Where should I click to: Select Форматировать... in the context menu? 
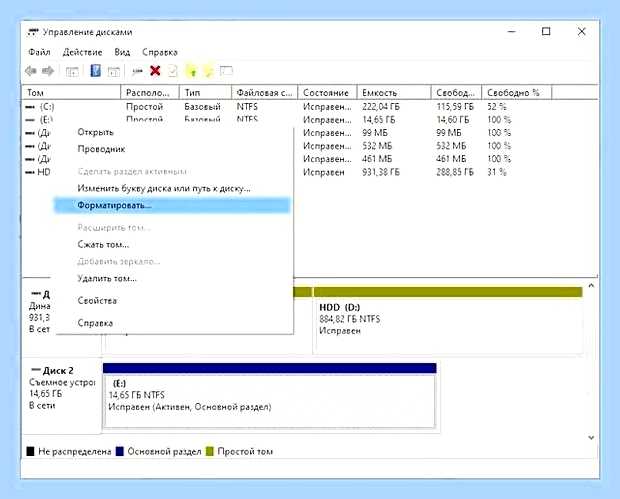tap(172, 205)
